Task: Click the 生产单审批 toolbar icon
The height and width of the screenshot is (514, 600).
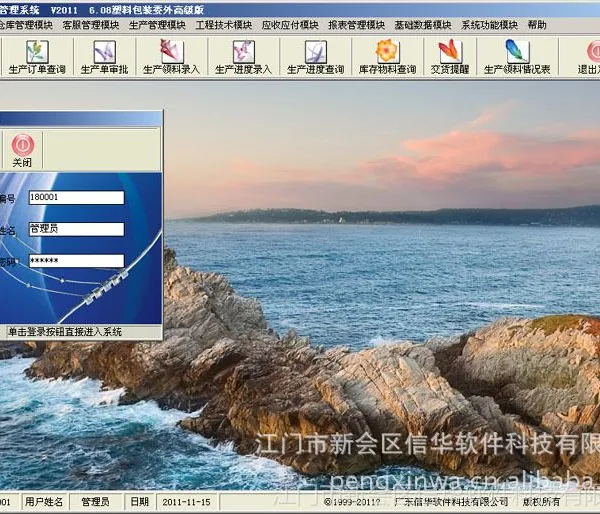Action: click(x=104, y=52)
